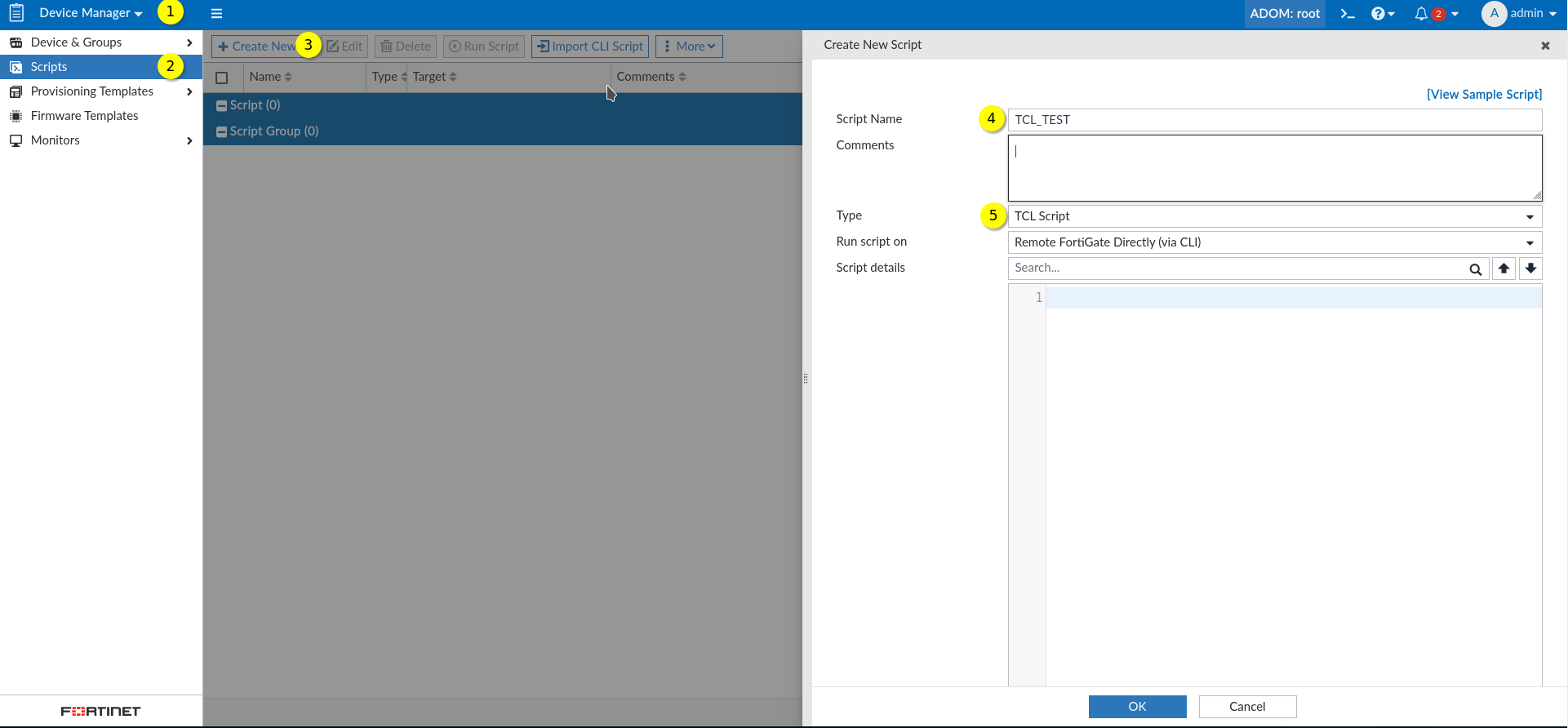Click line 1 of the script editor

[1294, 298]
